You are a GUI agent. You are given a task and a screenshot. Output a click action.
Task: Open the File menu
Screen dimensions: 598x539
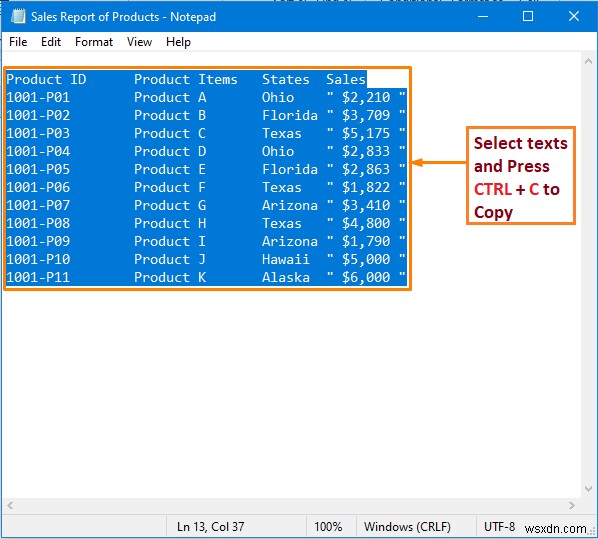(18, 42)
